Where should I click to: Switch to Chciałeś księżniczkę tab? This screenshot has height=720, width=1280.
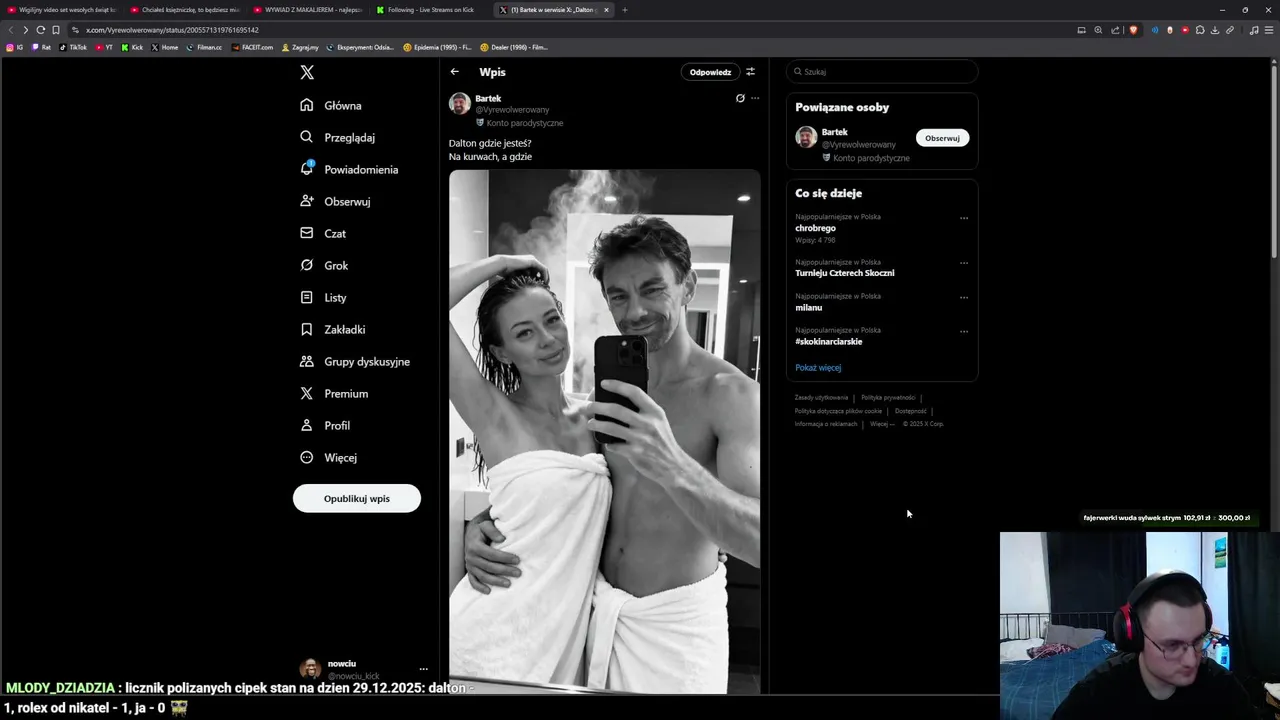185,10
